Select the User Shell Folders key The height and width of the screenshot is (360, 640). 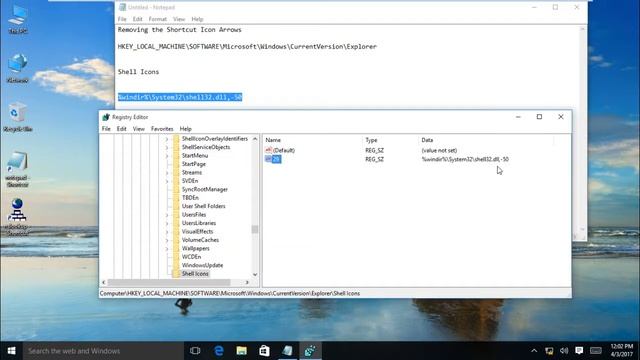203,206
